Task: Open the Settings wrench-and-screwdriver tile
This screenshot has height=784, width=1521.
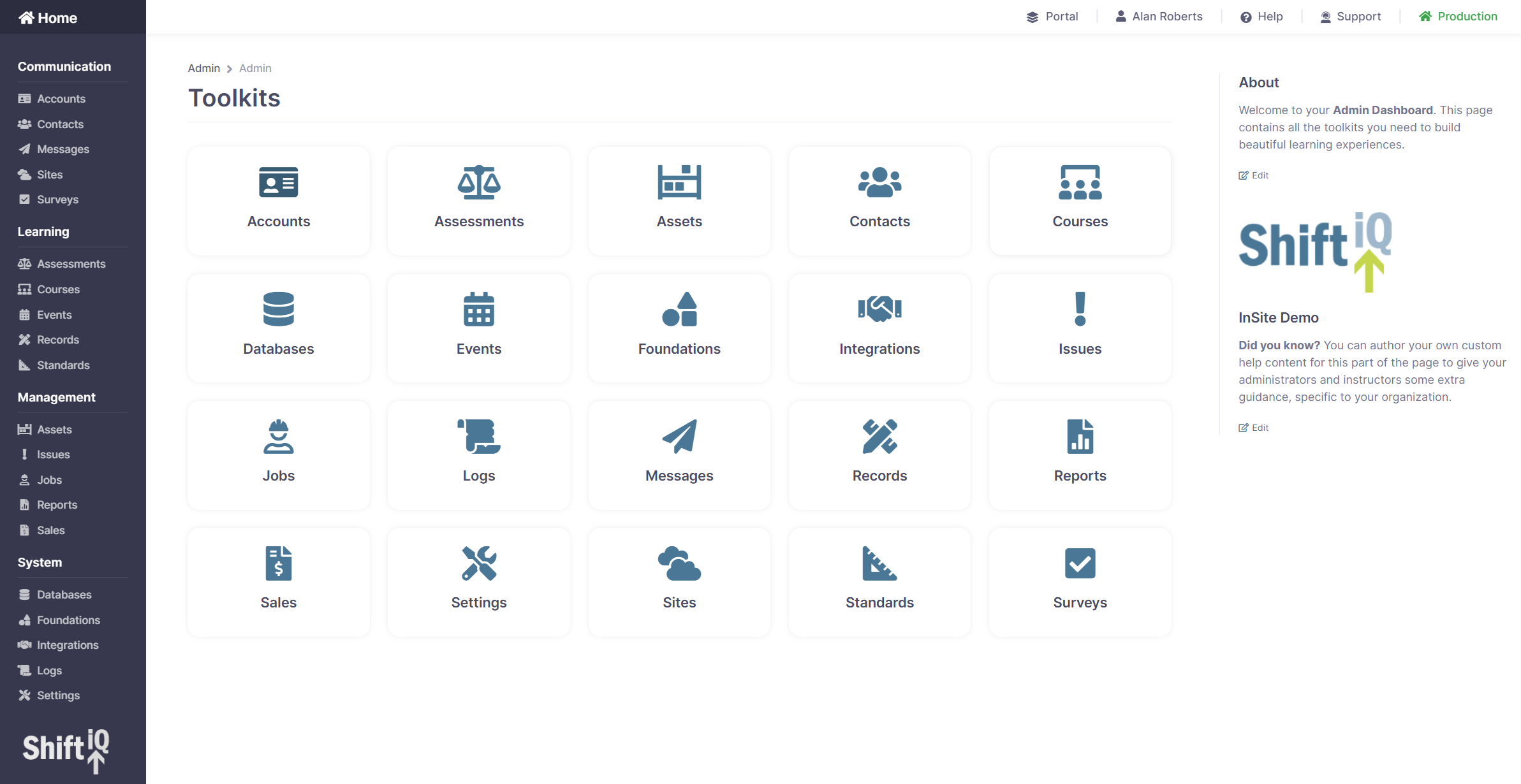Action: click(x=478, y=563)
